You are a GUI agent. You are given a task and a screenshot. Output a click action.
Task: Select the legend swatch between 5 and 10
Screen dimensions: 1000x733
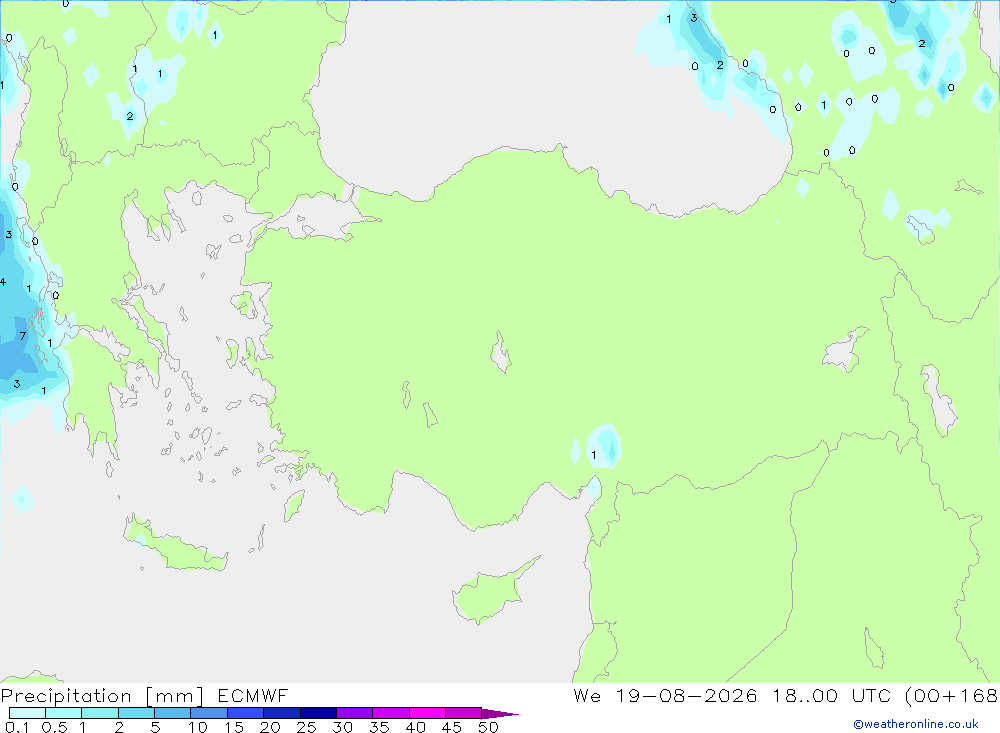pyautogui.click(x=172, y=713)
